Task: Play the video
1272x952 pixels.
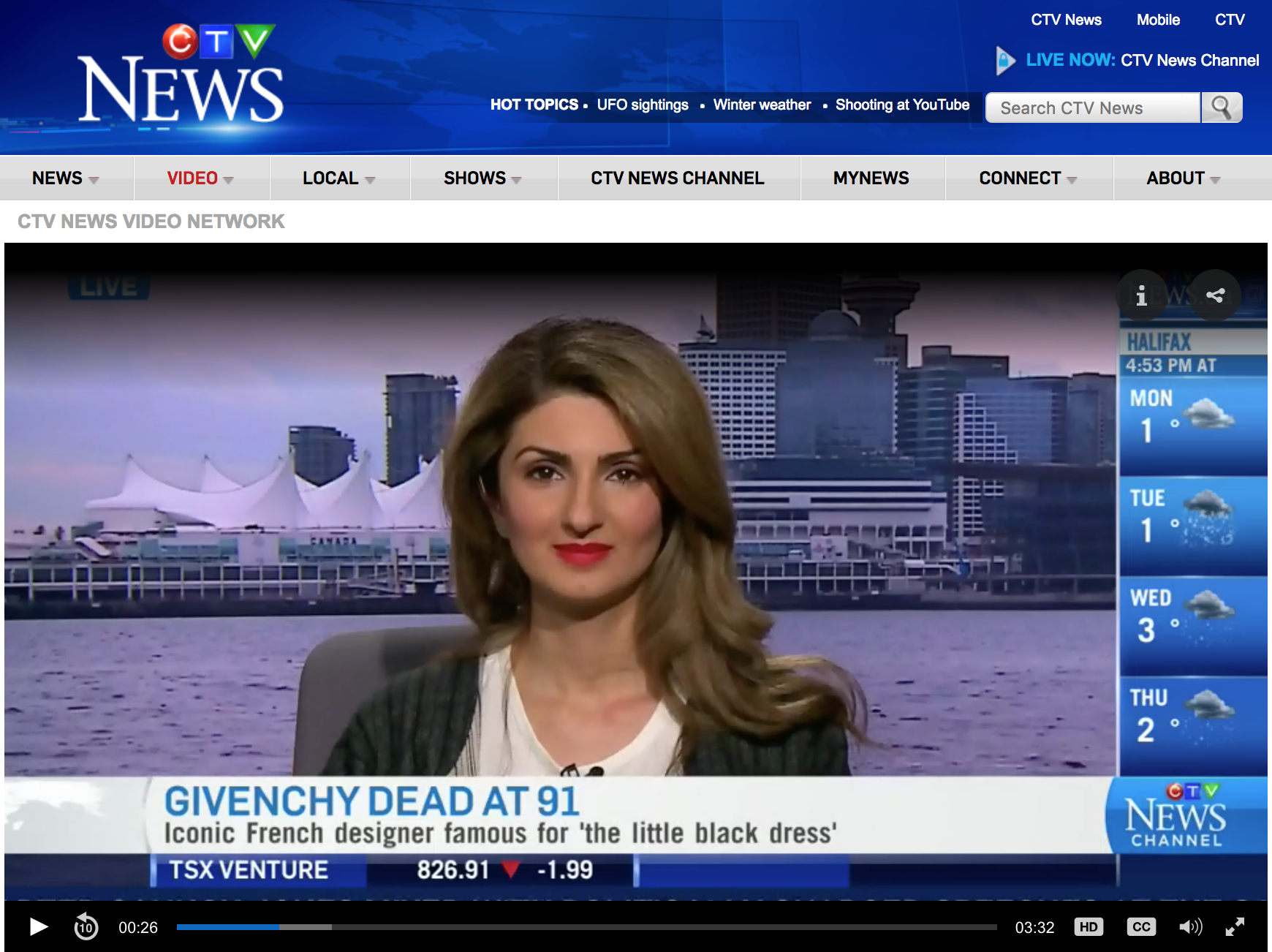Action: 38,927
